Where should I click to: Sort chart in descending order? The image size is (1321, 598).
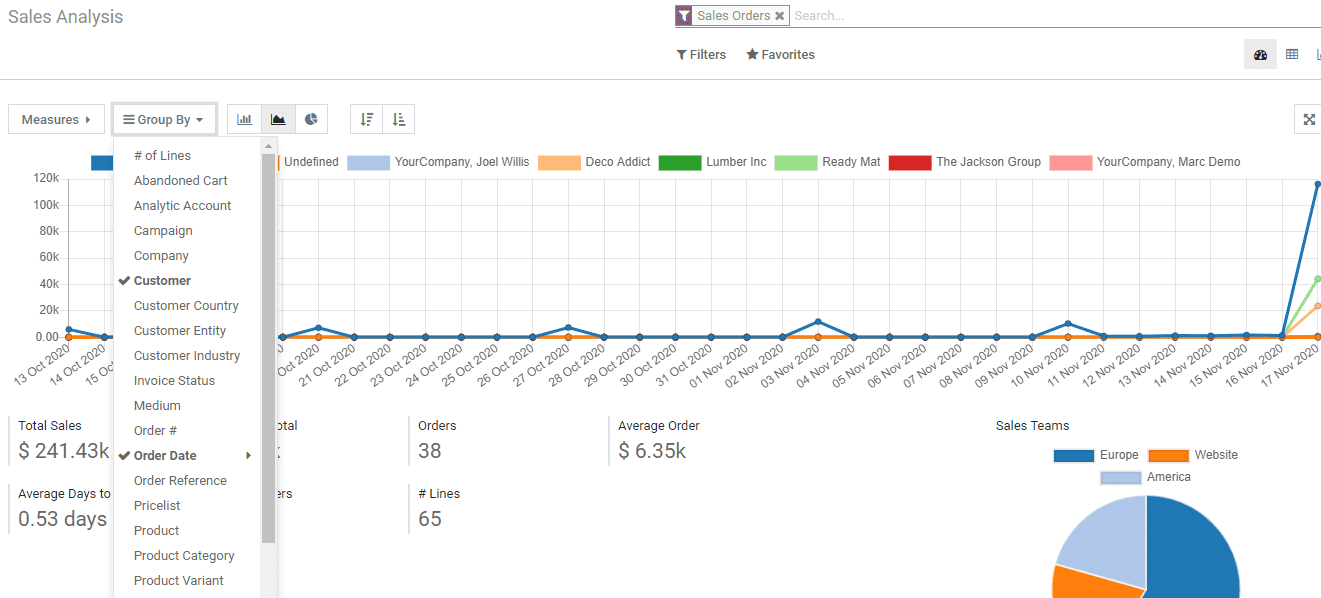tap(367, 119)
